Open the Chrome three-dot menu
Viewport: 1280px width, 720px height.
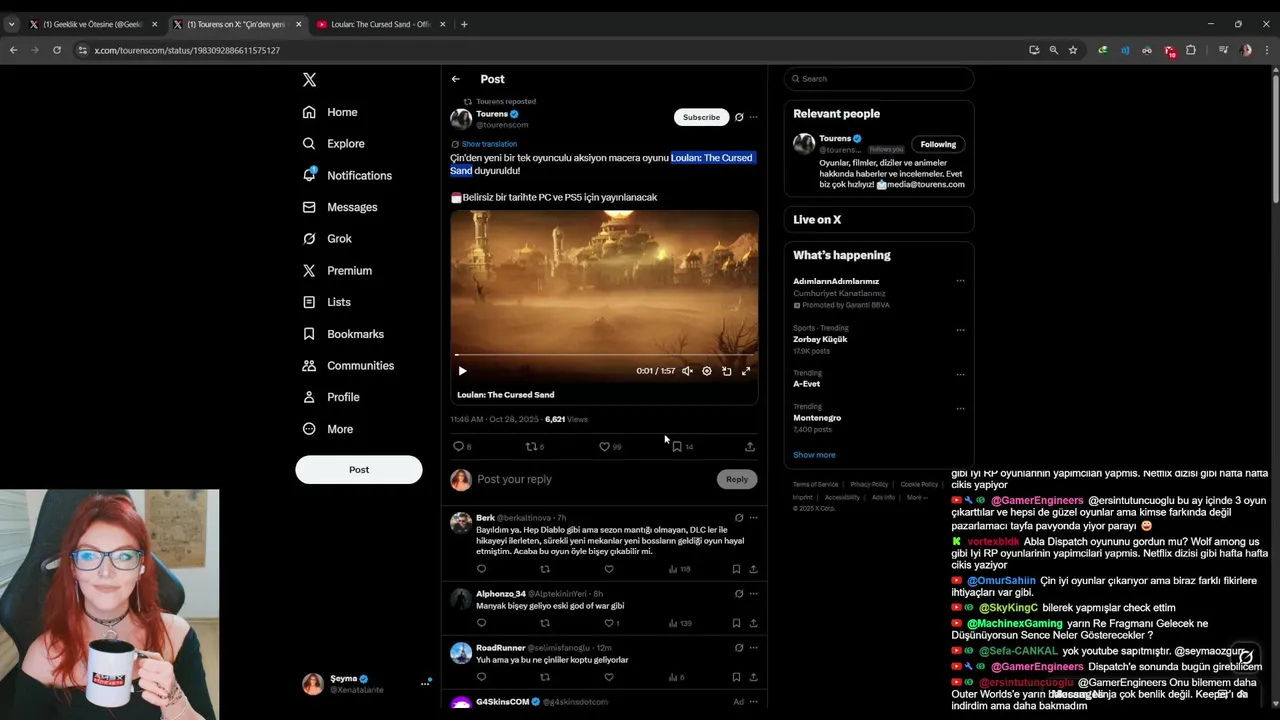tap(1268, 50)
